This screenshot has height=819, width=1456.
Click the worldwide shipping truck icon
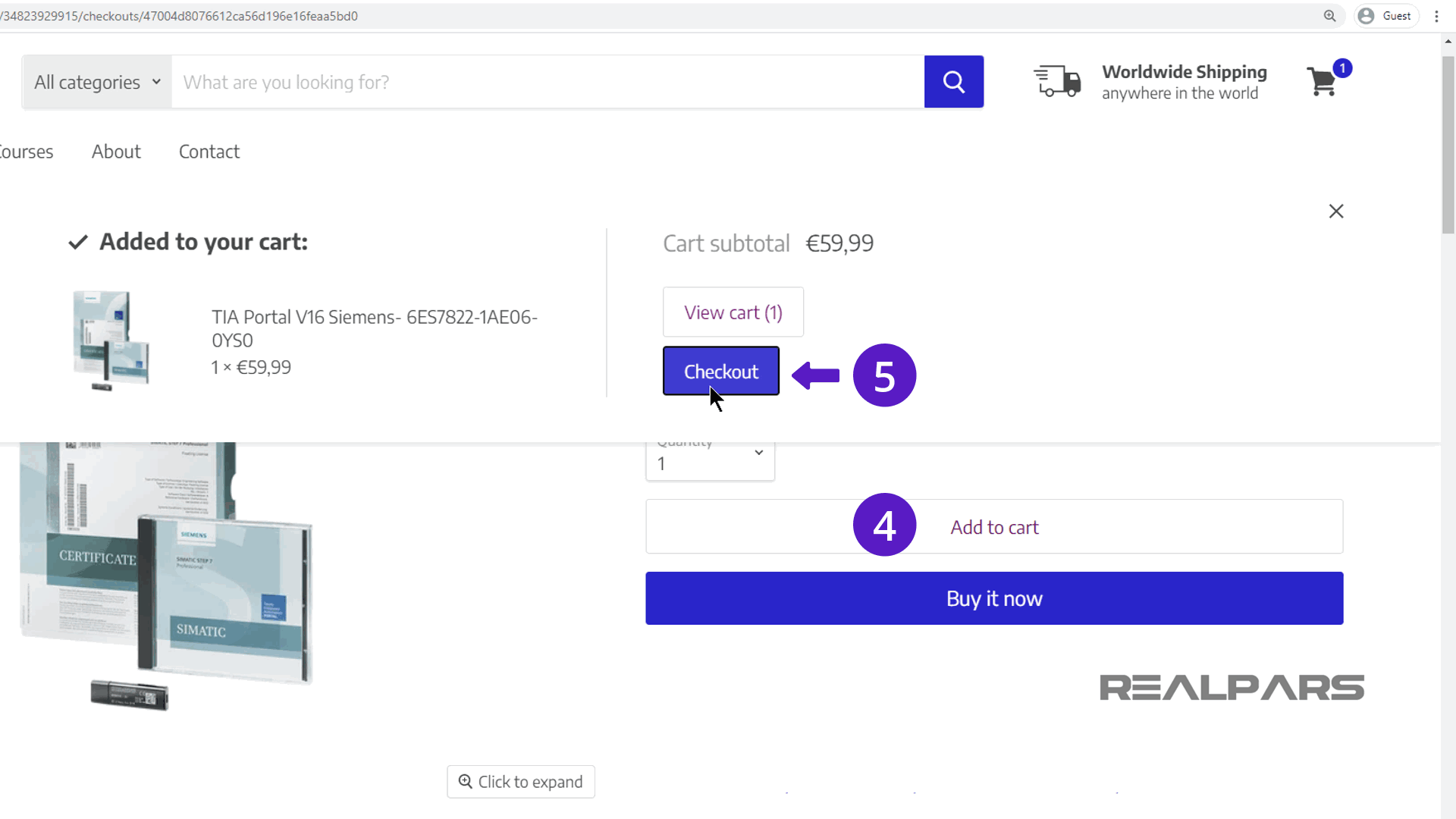tap(1057, 81)
